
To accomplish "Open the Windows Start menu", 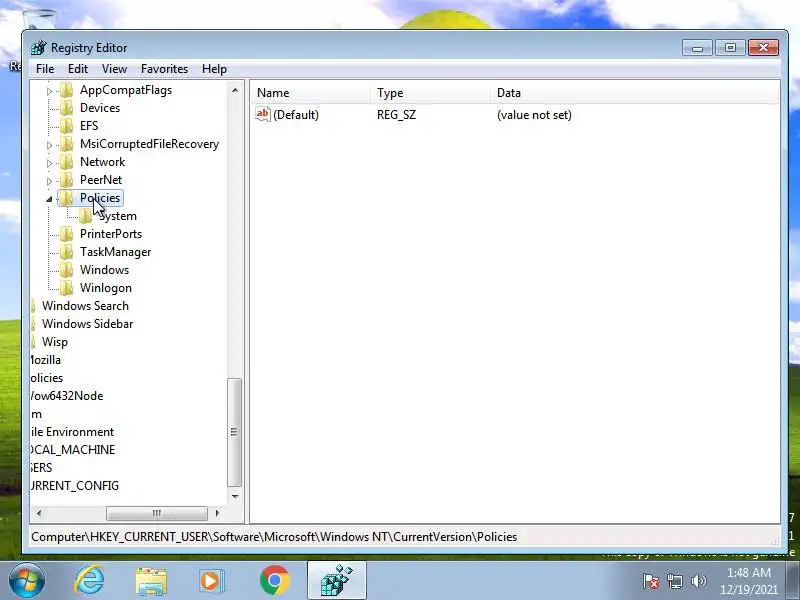I will (27, 581).
